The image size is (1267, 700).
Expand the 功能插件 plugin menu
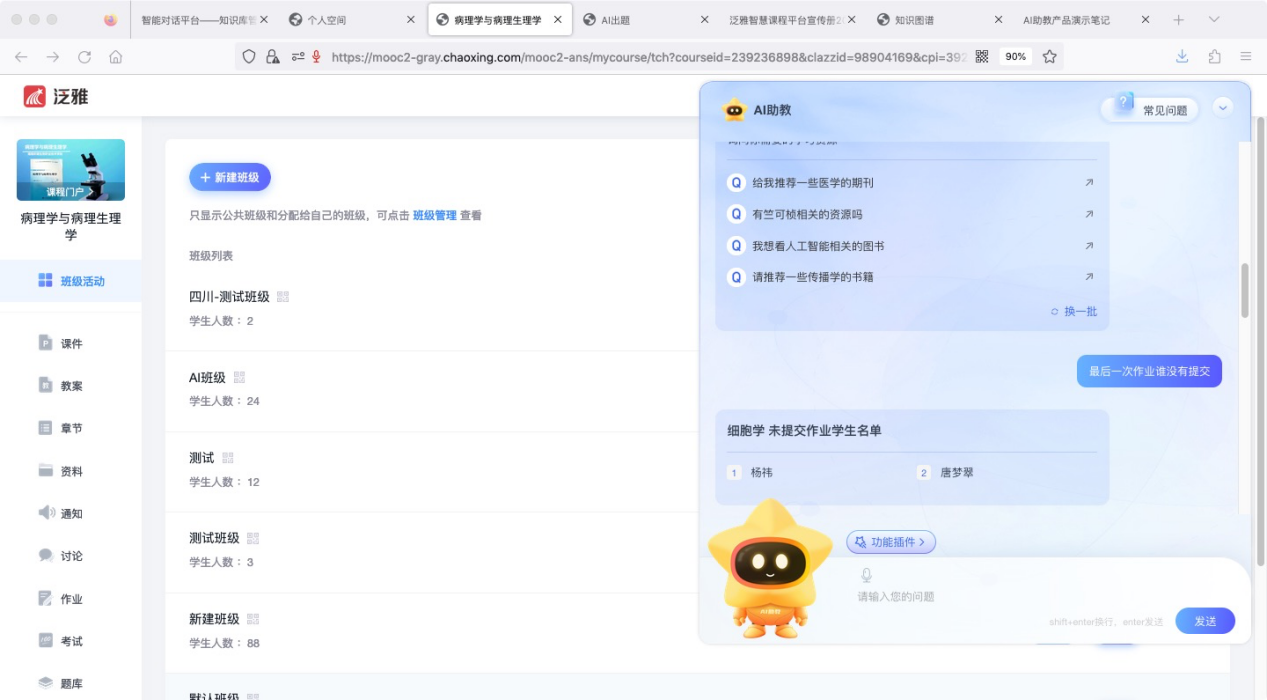(x=891, y=542)
